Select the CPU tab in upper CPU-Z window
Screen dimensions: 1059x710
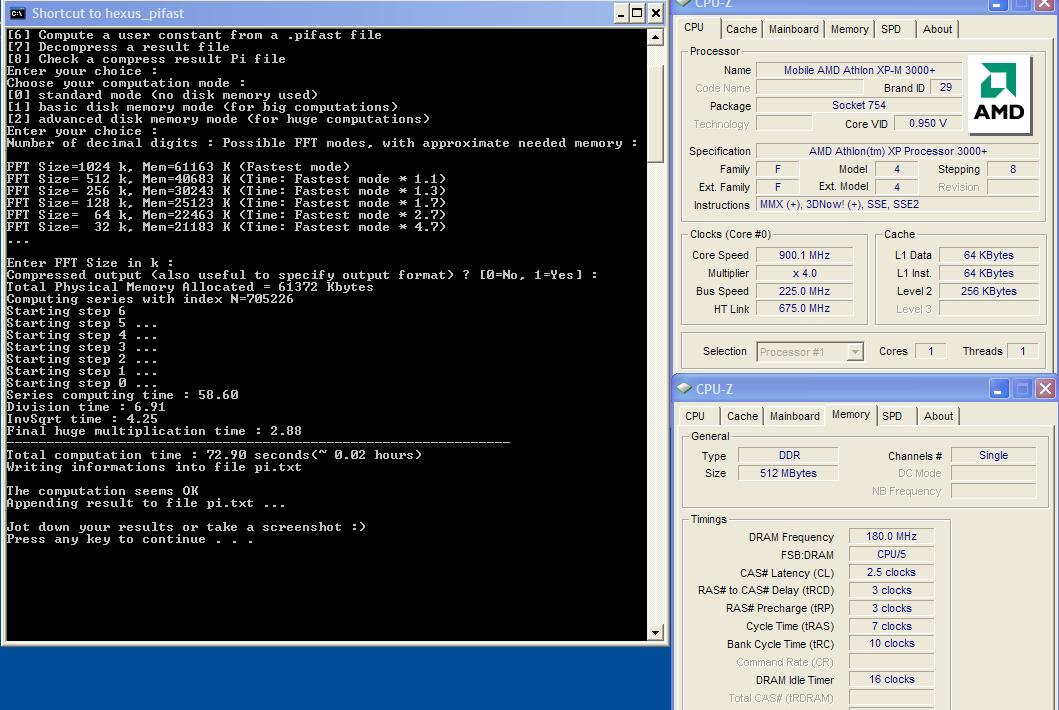tap(694, 28)
